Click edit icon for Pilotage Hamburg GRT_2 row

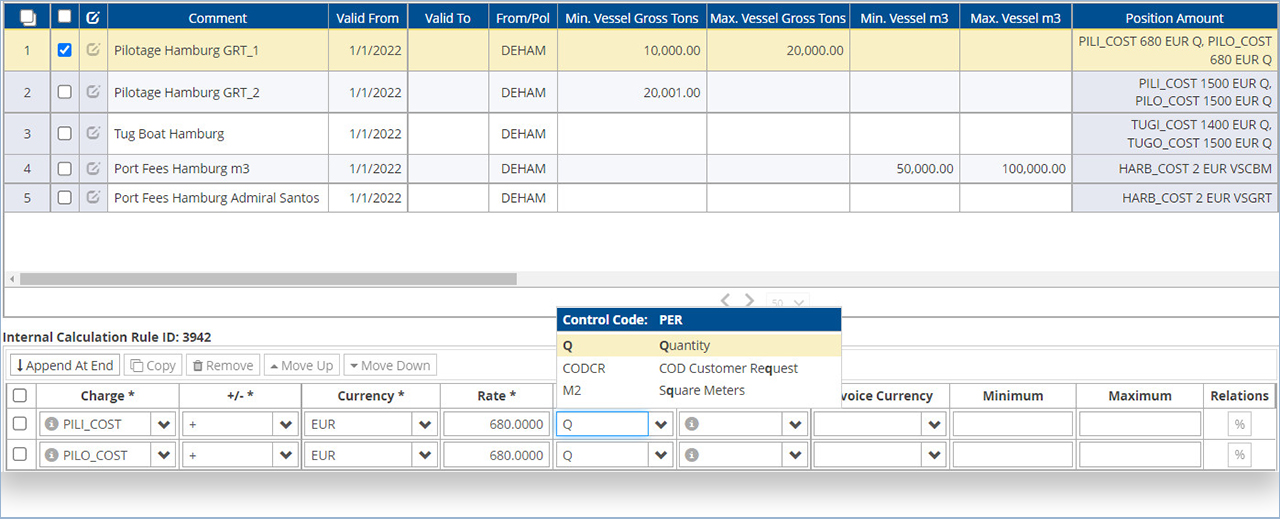click(x=93, y=92)
